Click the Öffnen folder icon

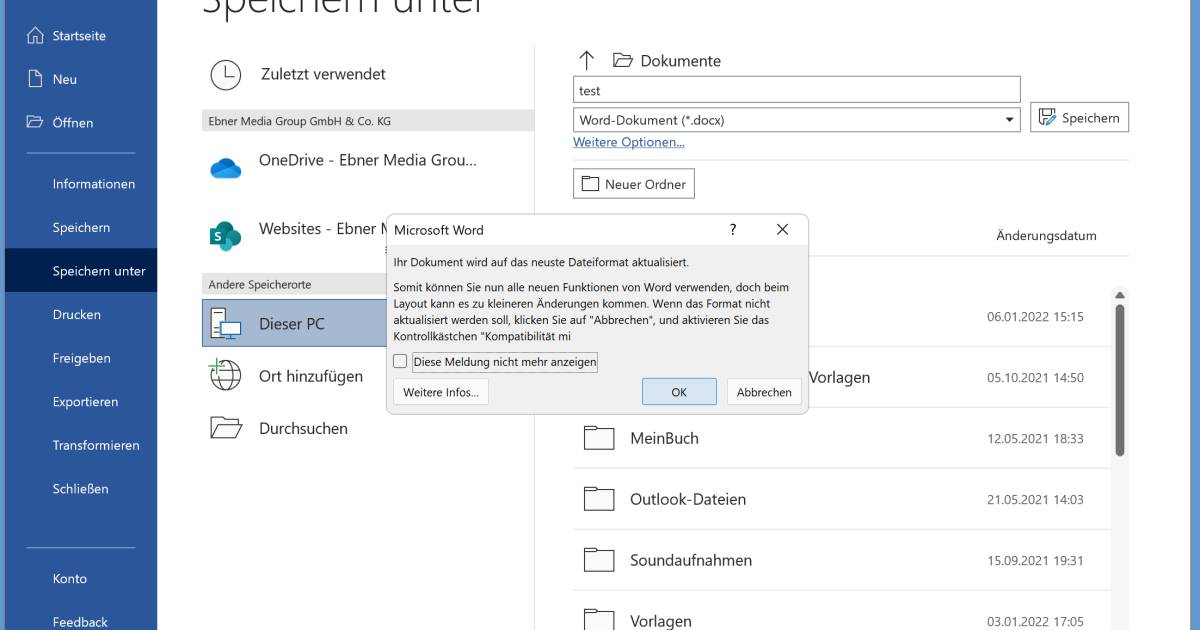35,123
